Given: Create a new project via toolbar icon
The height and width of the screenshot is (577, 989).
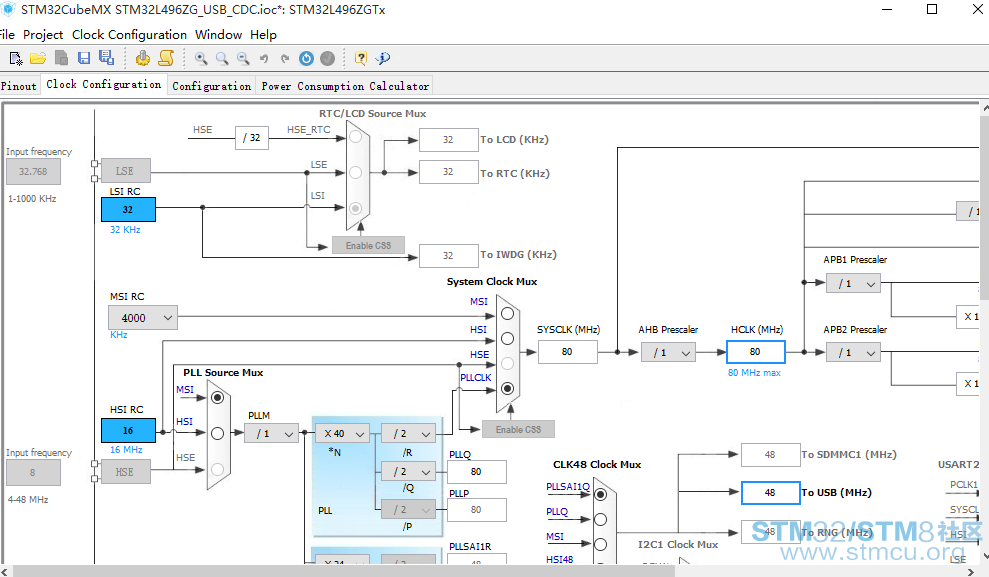Looking at the screenshot, I should coord(16,59).
